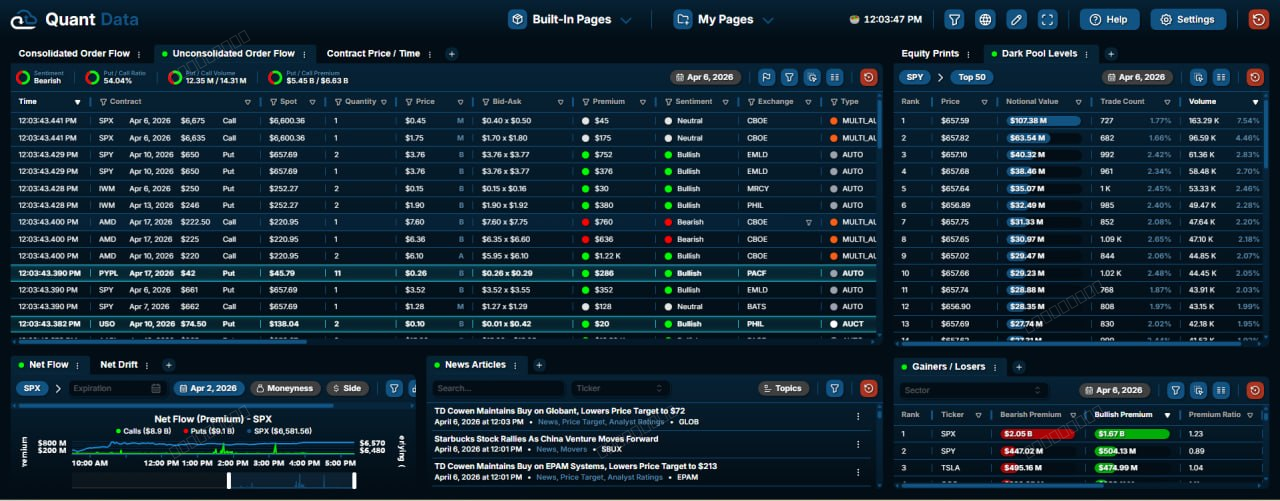Click the Puts legend item in Net Flow chart

(210, 431)
